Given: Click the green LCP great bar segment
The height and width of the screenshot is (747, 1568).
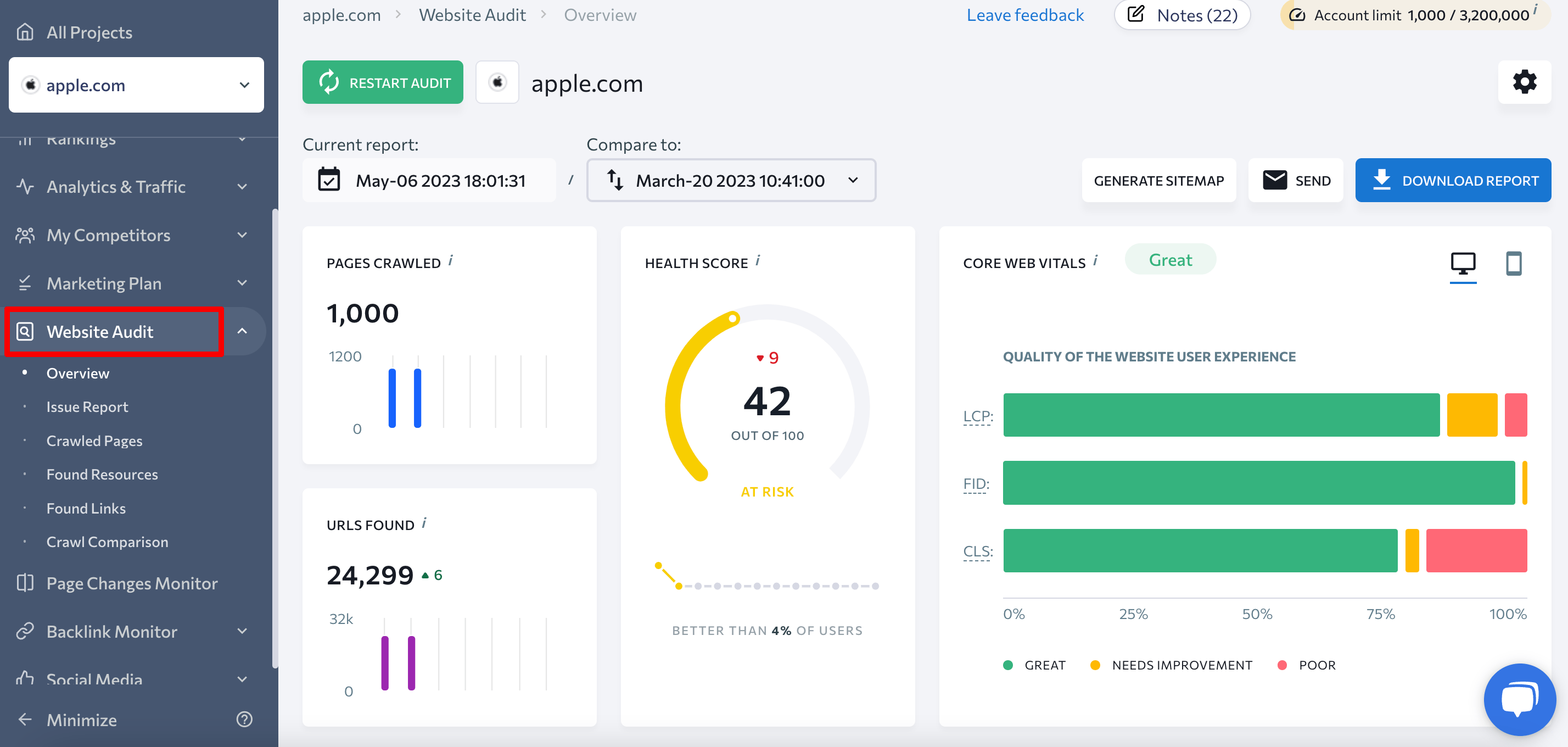Looking at the screenshot, I should [1221, 415].
